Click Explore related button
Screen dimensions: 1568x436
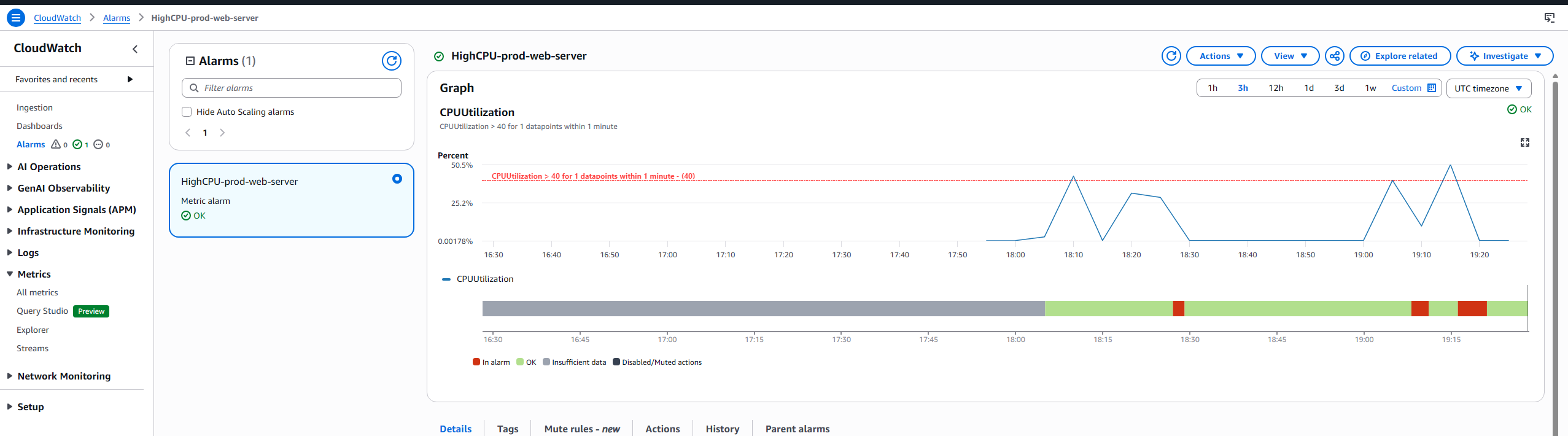pos(1400,56)
